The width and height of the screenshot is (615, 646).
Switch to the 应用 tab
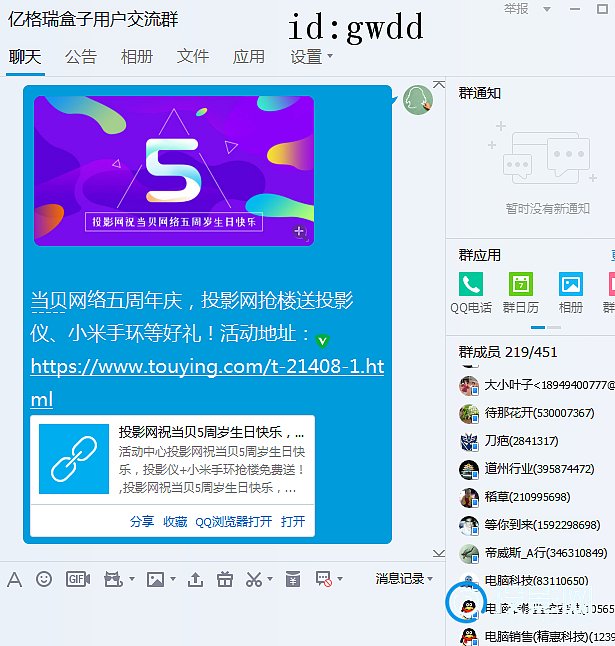click(249, 57)
